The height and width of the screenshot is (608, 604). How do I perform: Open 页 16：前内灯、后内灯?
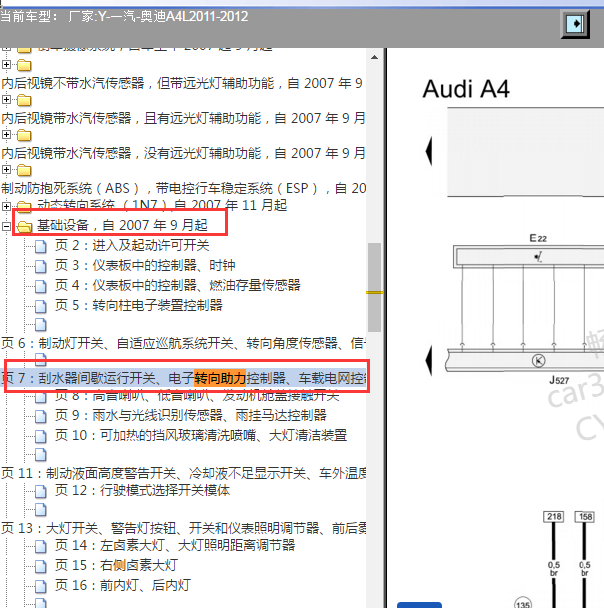pos(123,586)
